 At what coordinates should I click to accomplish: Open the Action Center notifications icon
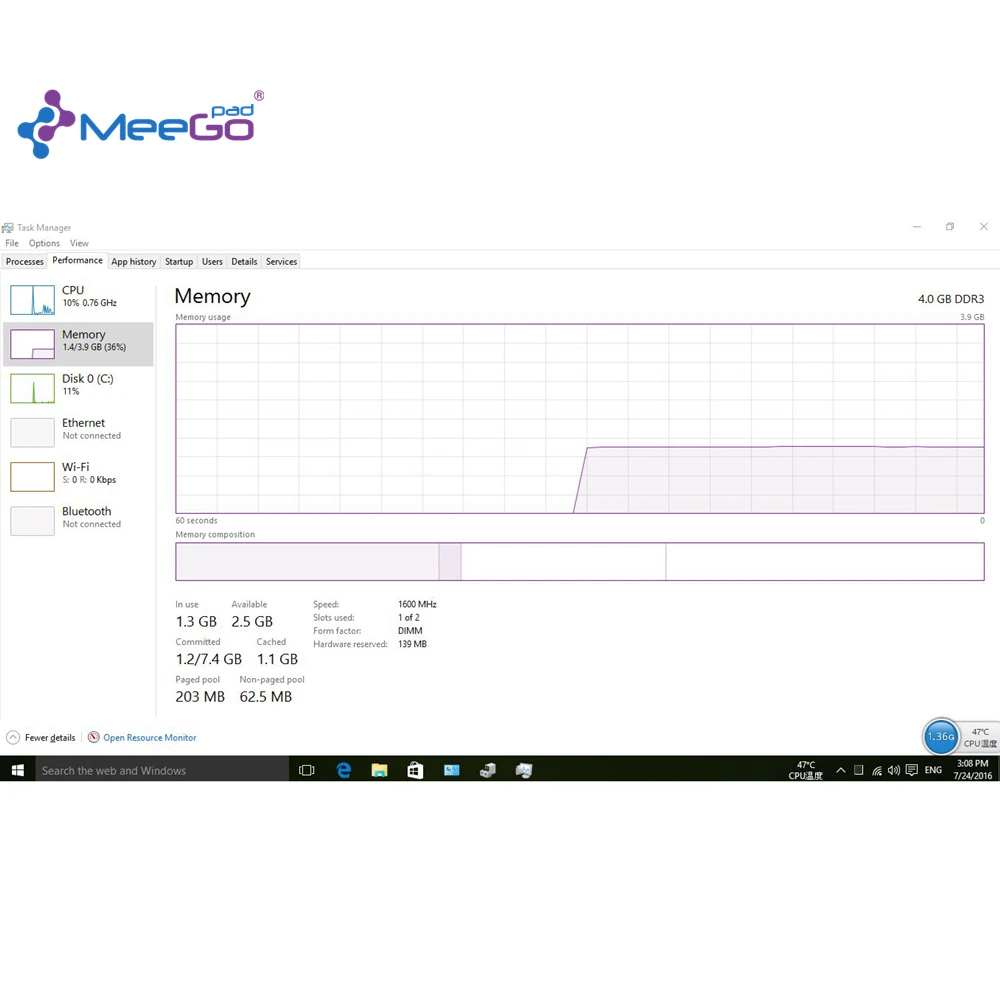(x=911, y=770)
